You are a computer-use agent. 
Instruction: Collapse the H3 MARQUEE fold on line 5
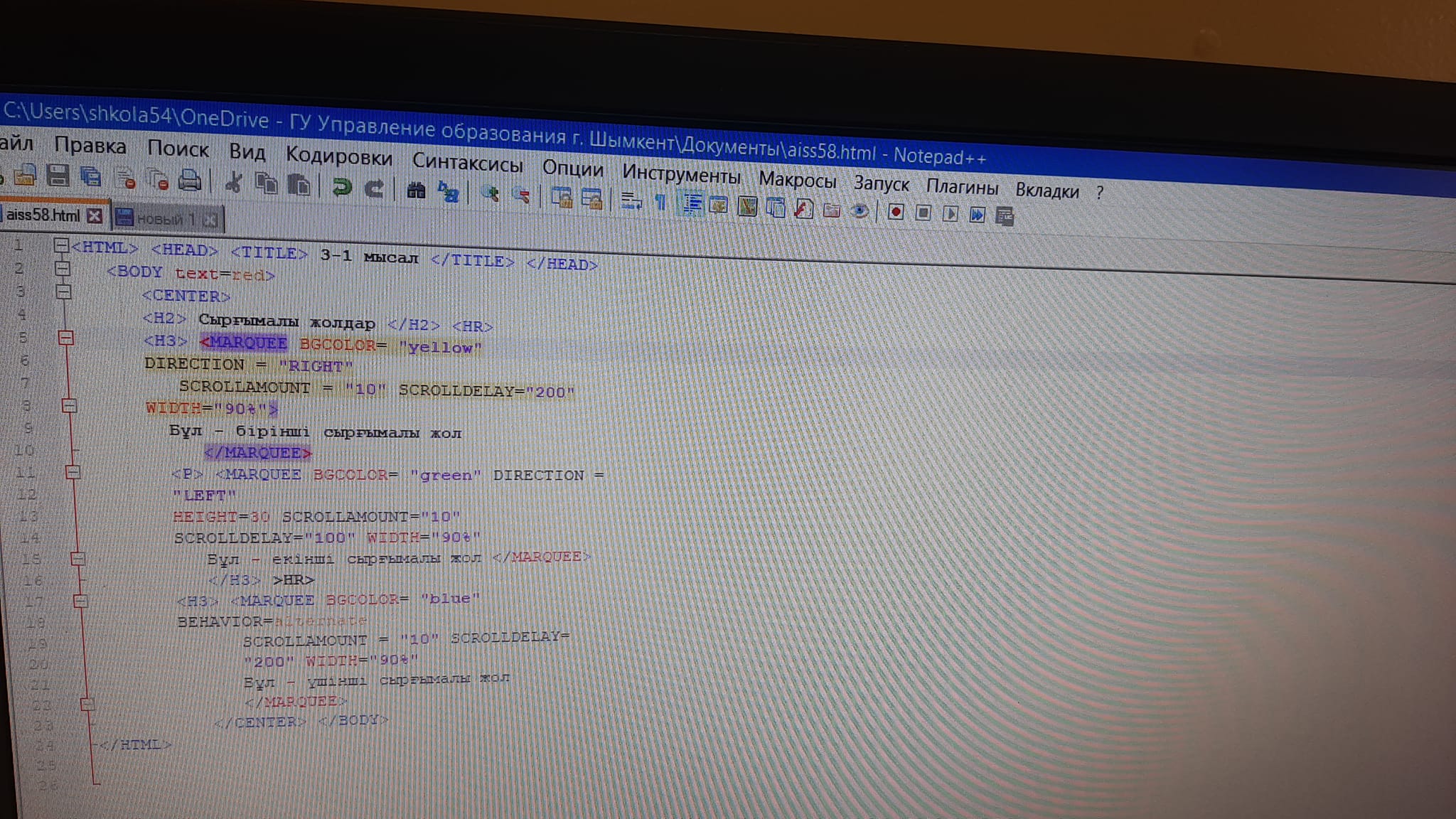pyautogui.click(x=66, y=338)
